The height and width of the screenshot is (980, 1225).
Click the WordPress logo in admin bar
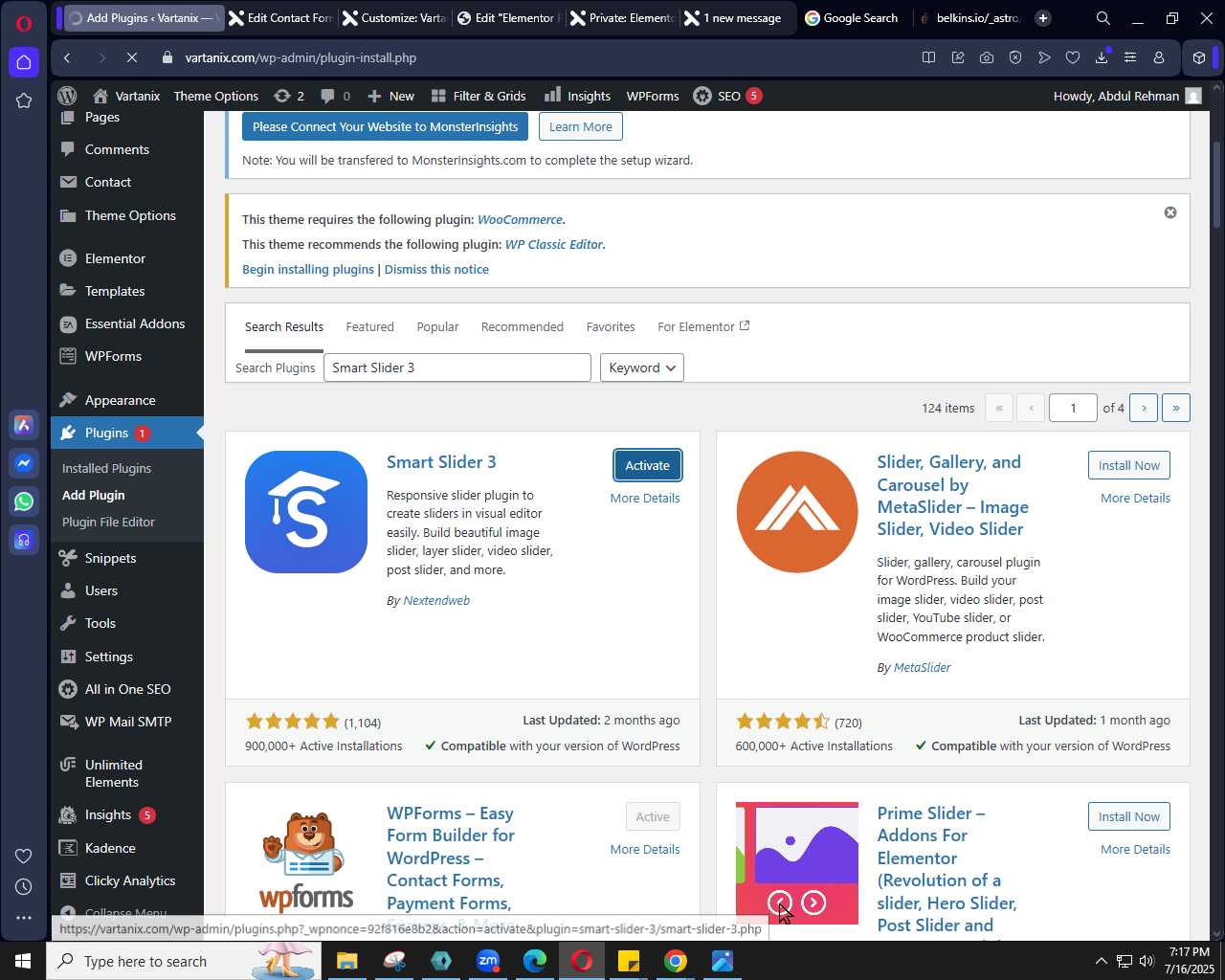[x=67, y=96]
